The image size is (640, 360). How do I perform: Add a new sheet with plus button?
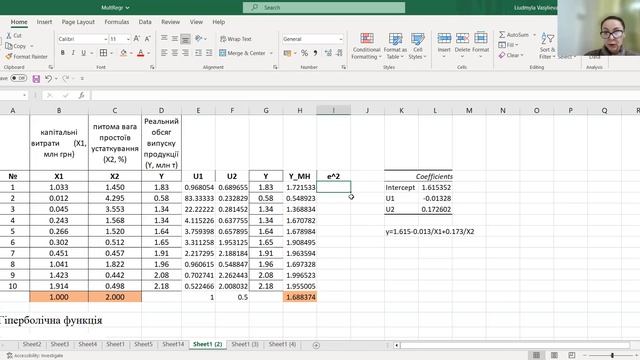point(316,345)
